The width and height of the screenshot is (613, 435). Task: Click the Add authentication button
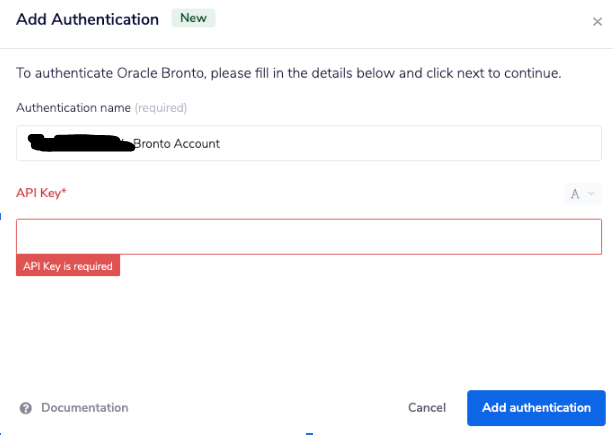[536, 408]
